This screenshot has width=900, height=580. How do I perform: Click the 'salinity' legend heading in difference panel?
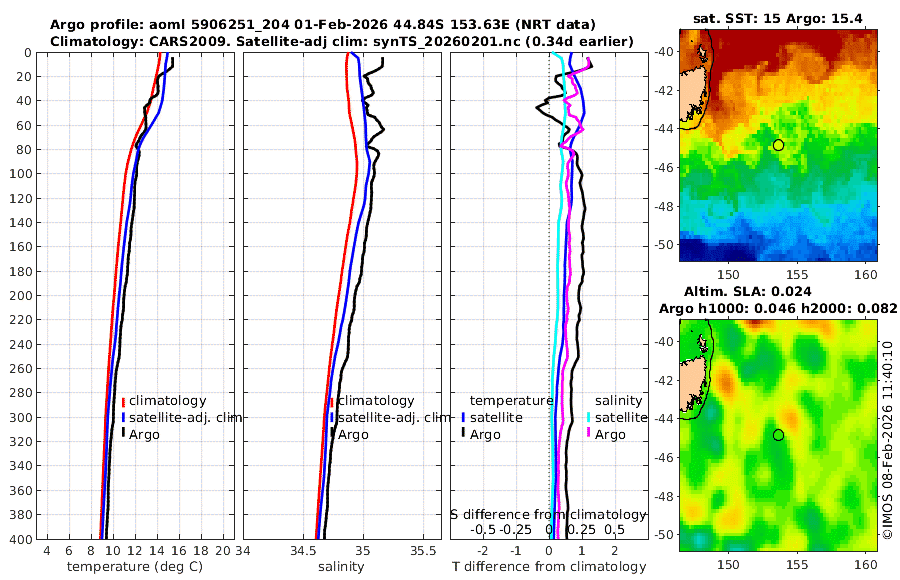618,401
